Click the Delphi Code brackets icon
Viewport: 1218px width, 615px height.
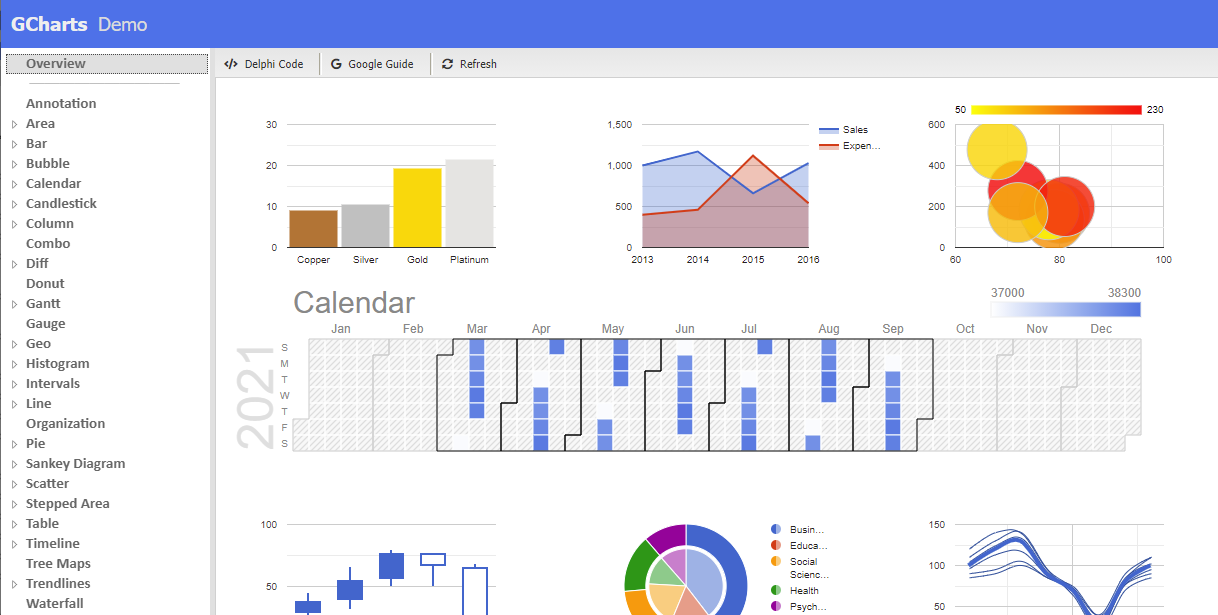(231, 64)
